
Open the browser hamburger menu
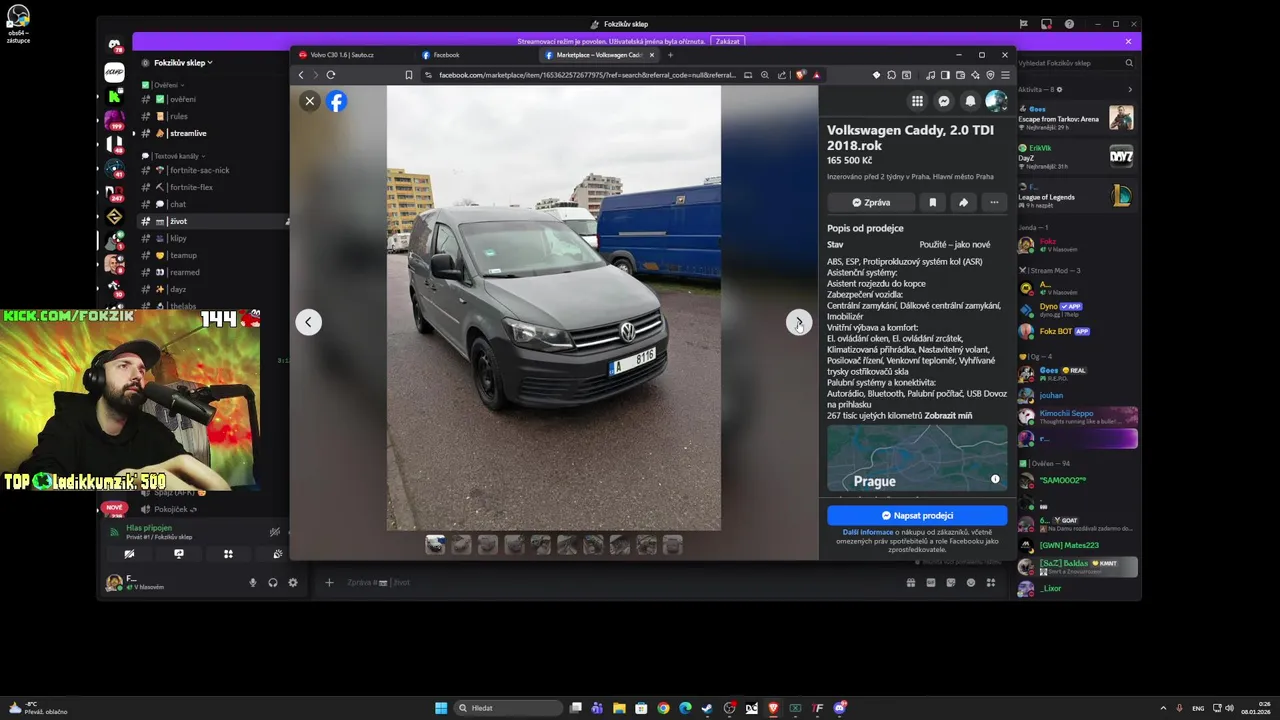(x=1005, y=75)
